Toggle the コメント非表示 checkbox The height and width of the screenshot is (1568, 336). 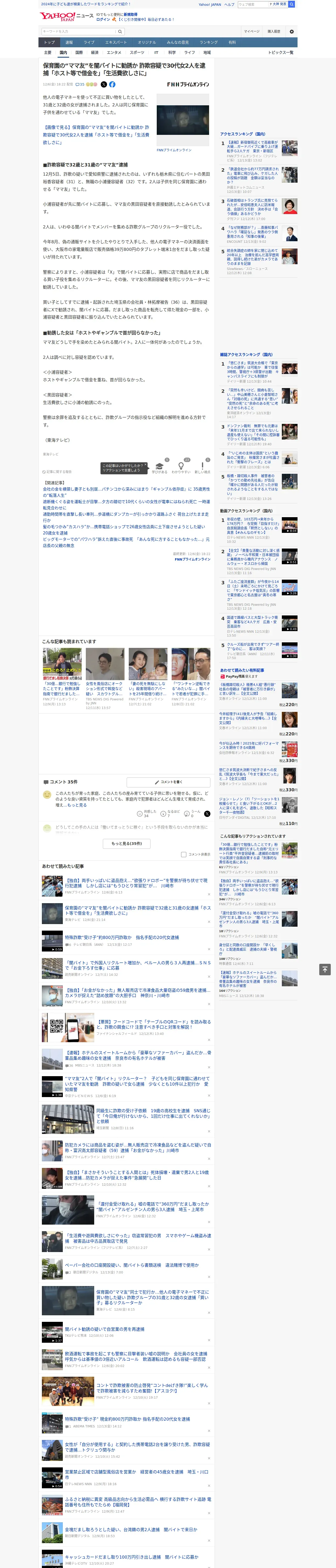(x=183, y=855)
